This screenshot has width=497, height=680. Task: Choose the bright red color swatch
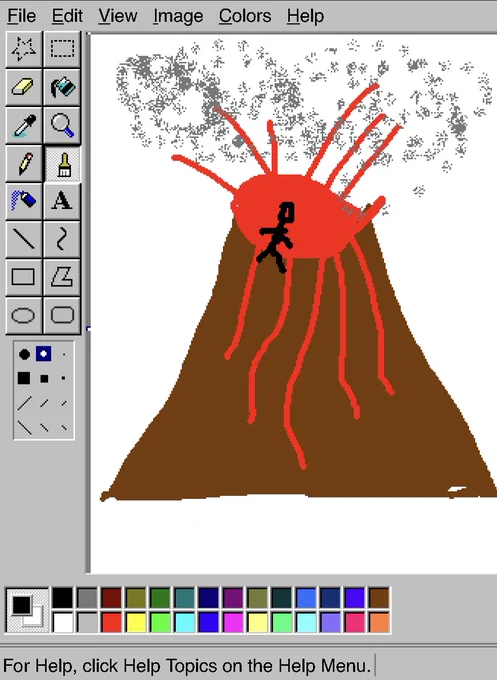(111, 622)
